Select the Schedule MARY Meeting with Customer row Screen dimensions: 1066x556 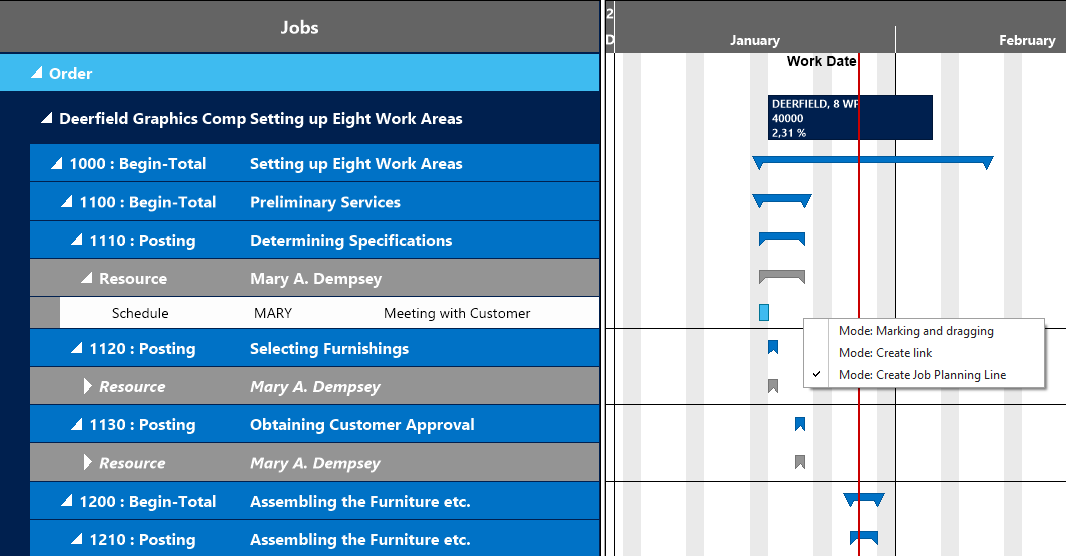point(320,313)
